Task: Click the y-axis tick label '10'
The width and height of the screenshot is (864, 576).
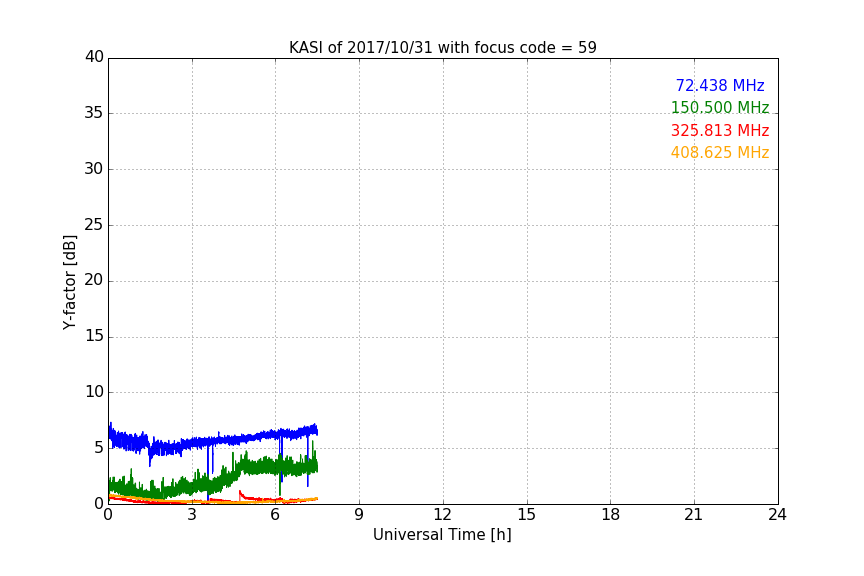Action: (94, 392)
